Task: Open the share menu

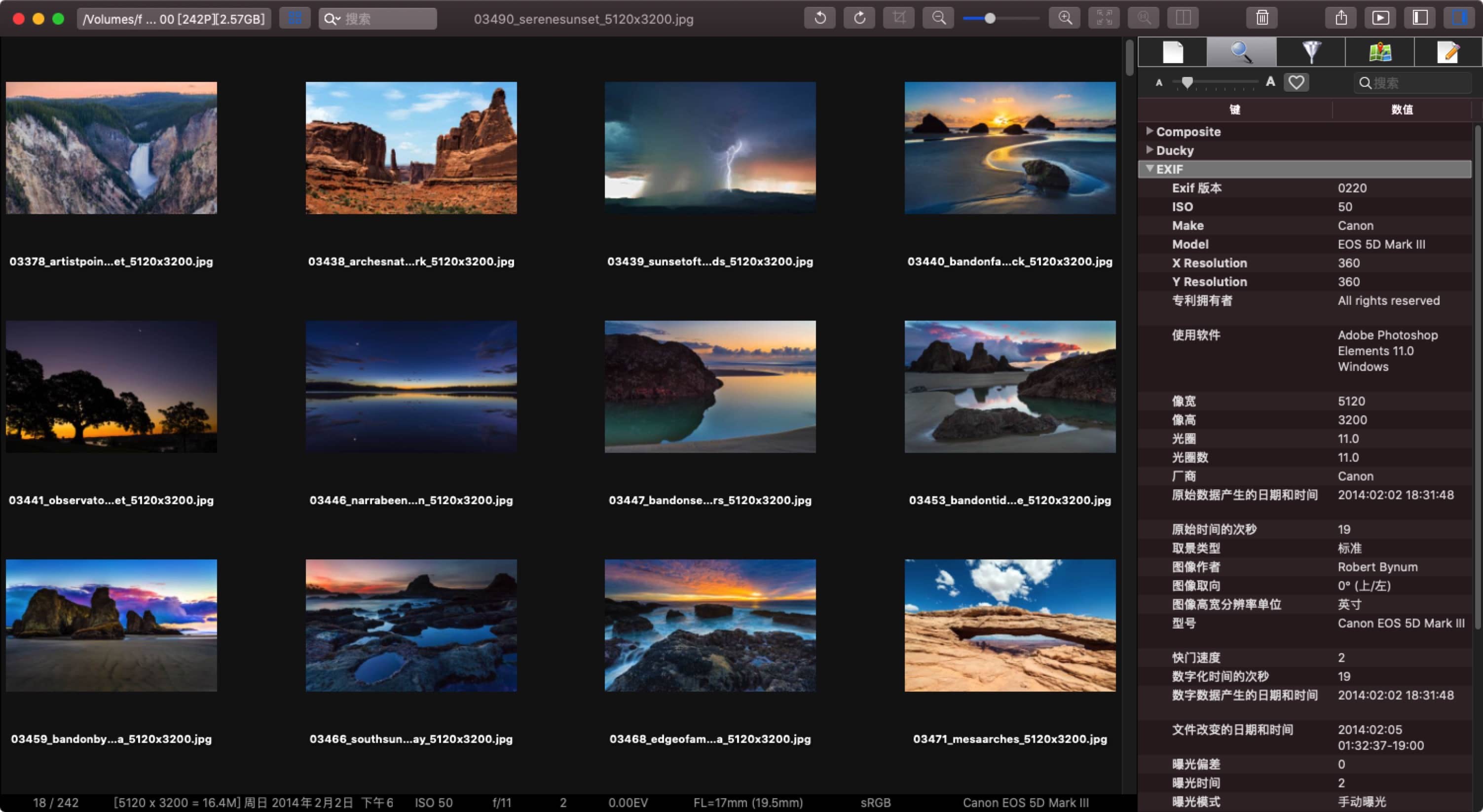Action: (1341, 18)
